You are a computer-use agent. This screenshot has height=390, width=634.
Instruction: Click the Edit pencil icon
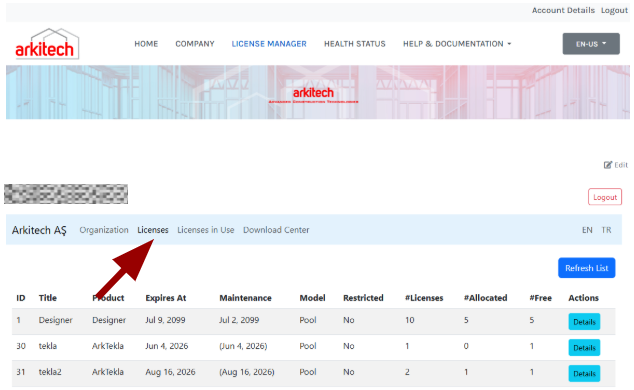608,165
